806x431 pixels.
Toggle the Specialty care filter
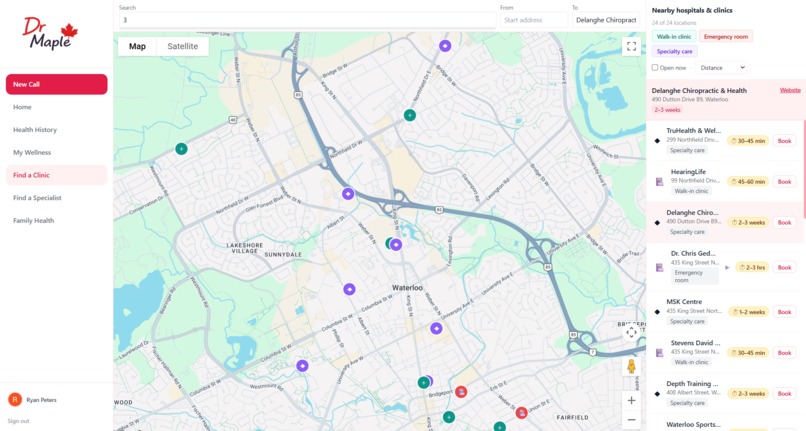(x=674, y=51)
